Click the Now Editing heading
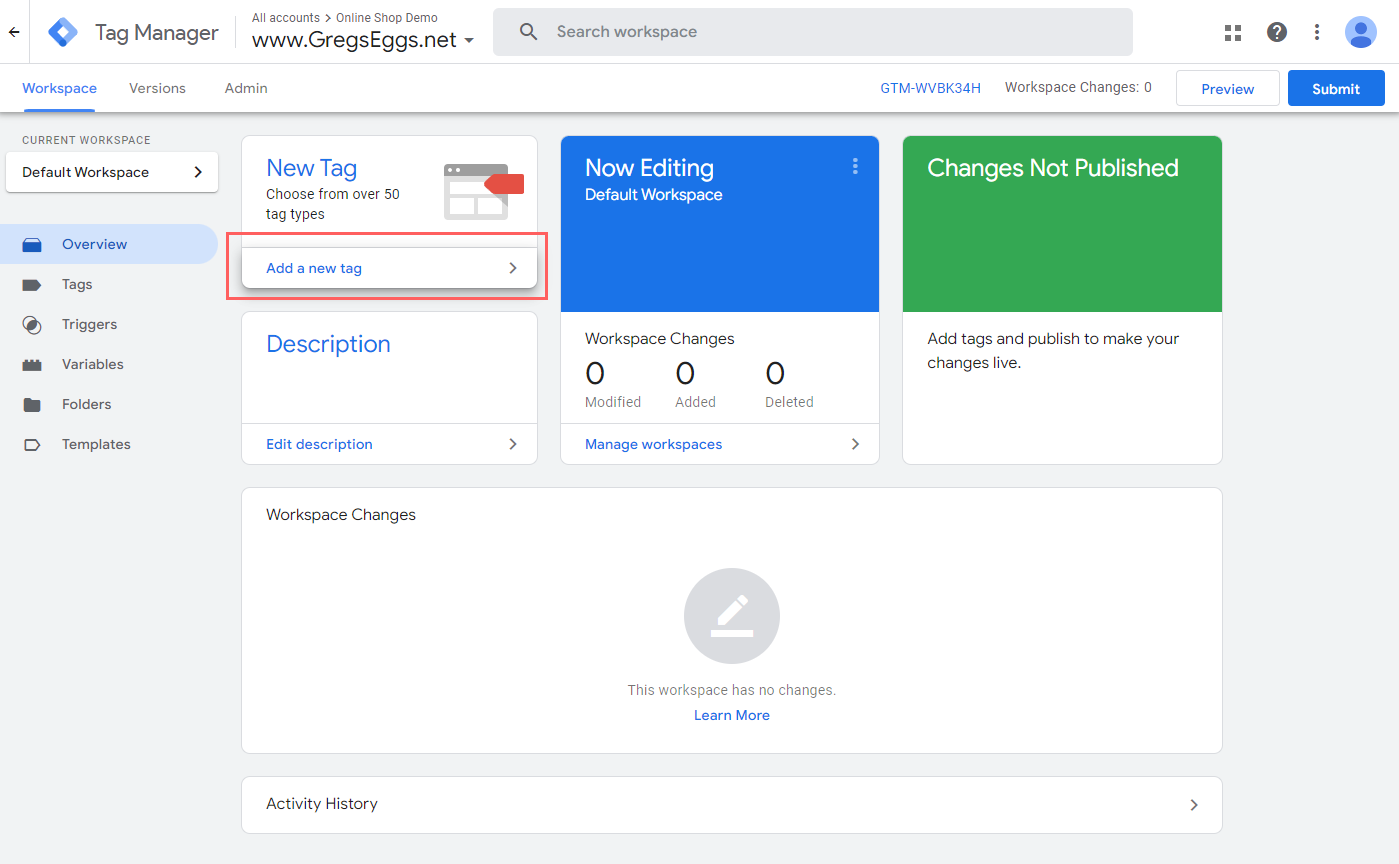Image resolution: width=1399 pixels, height=864 pixels. click(649, 168)
